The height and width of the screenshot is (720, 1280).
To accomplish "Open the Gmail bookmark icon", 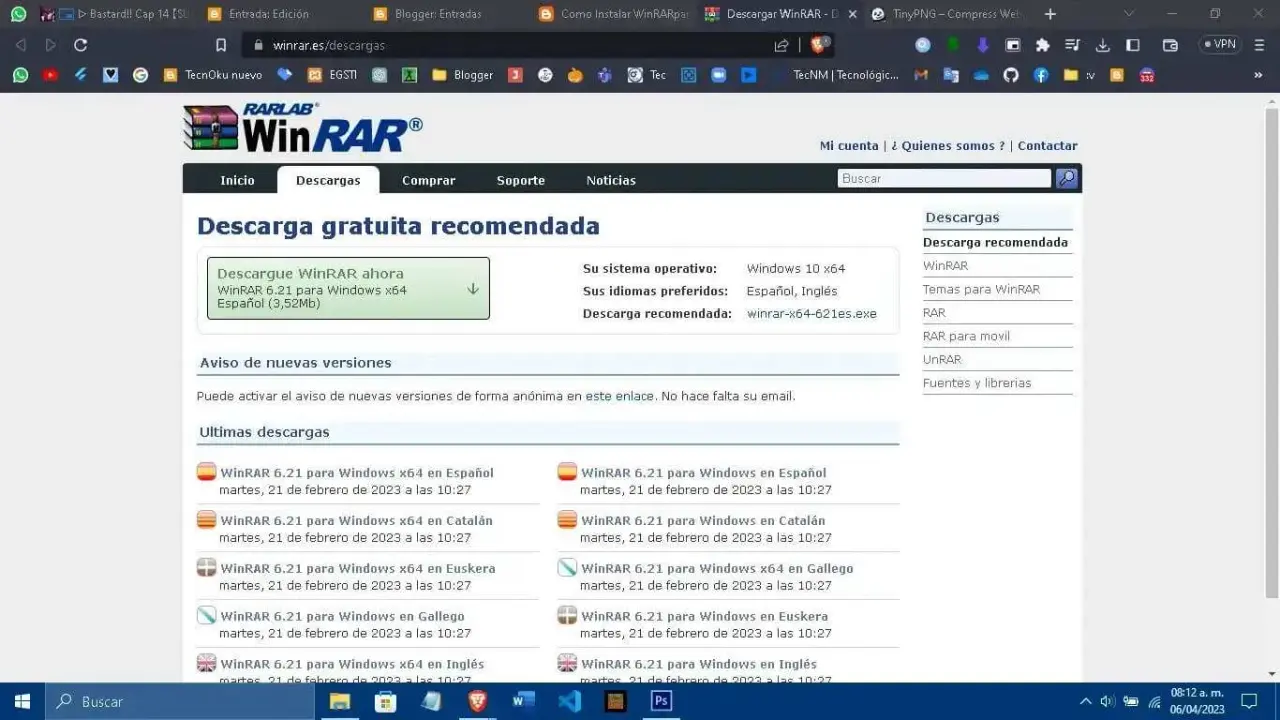I will [x=921, y=75].
